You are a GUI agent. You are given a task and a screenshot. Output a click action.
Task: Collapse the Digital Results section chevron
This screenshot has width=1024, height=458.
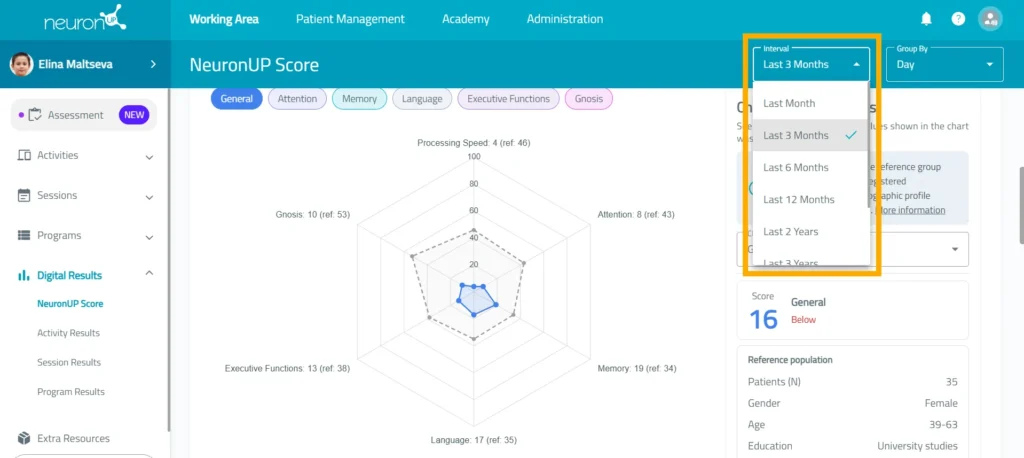coord(150,273)
